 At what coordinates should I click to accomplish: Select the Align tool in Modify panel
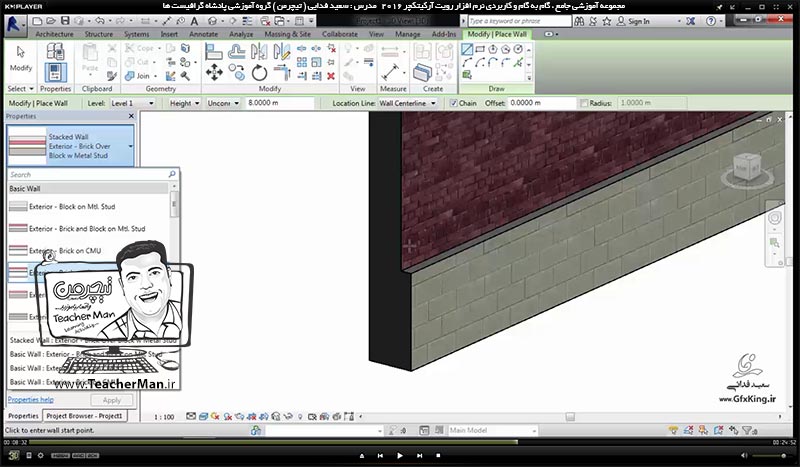(214, 52)
